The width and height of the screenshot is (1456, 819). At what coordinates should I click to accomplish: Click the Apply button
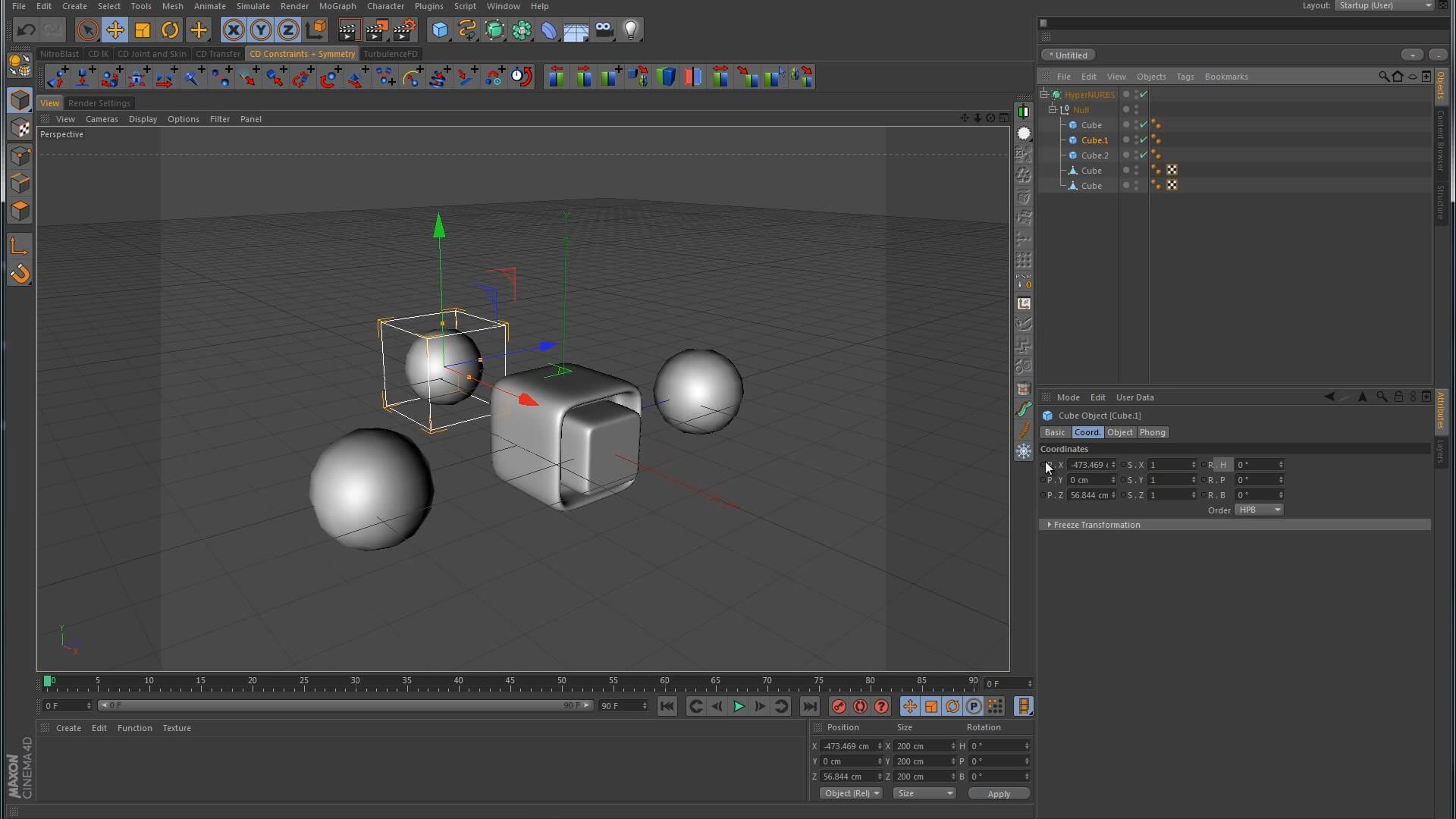(x=999, y=793)
